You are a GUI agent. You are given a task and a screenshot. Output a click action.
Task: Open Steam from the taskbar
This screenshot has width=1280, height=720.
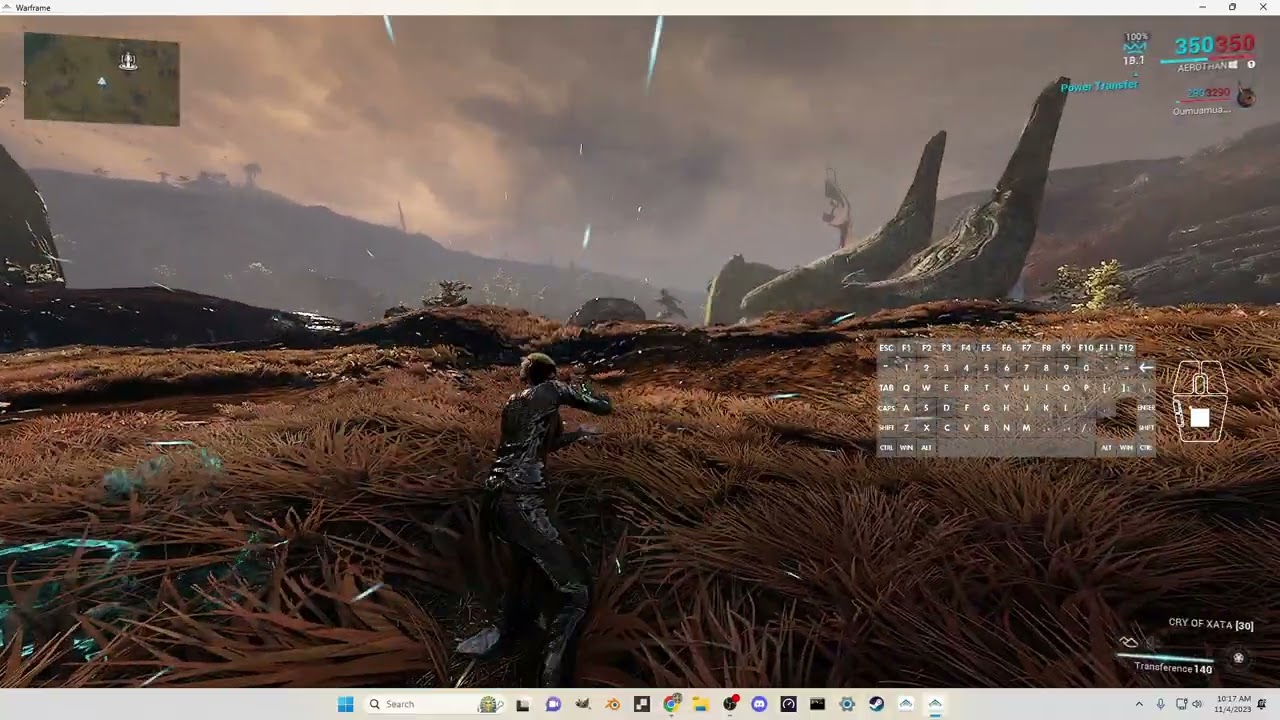coord(875,704)
